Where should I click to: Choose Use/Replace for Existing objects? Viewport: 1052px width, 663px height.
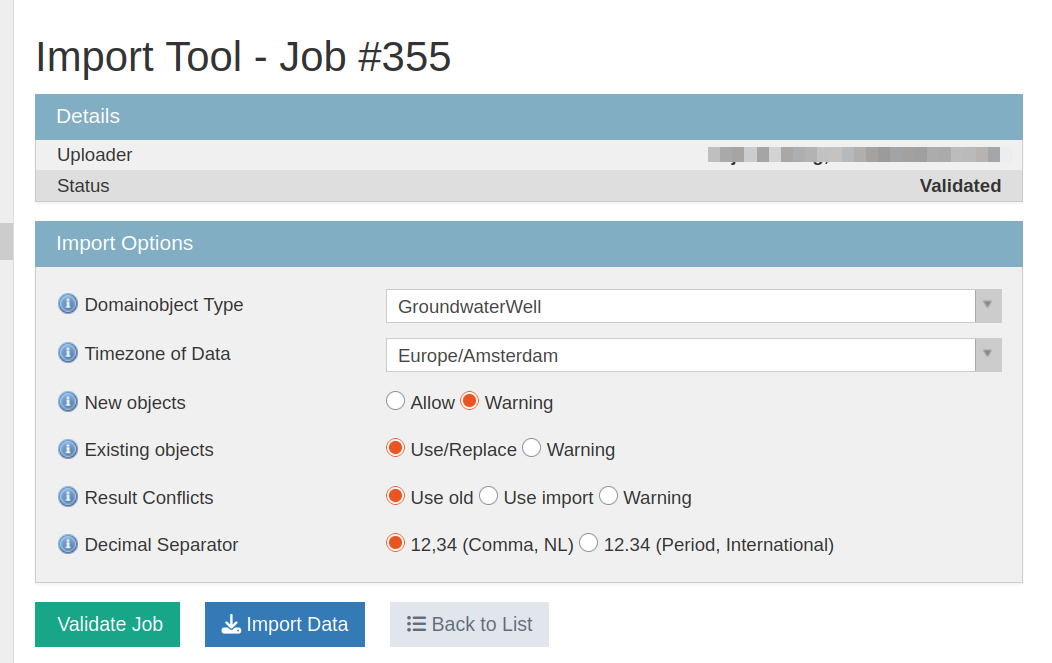(396, 448)
